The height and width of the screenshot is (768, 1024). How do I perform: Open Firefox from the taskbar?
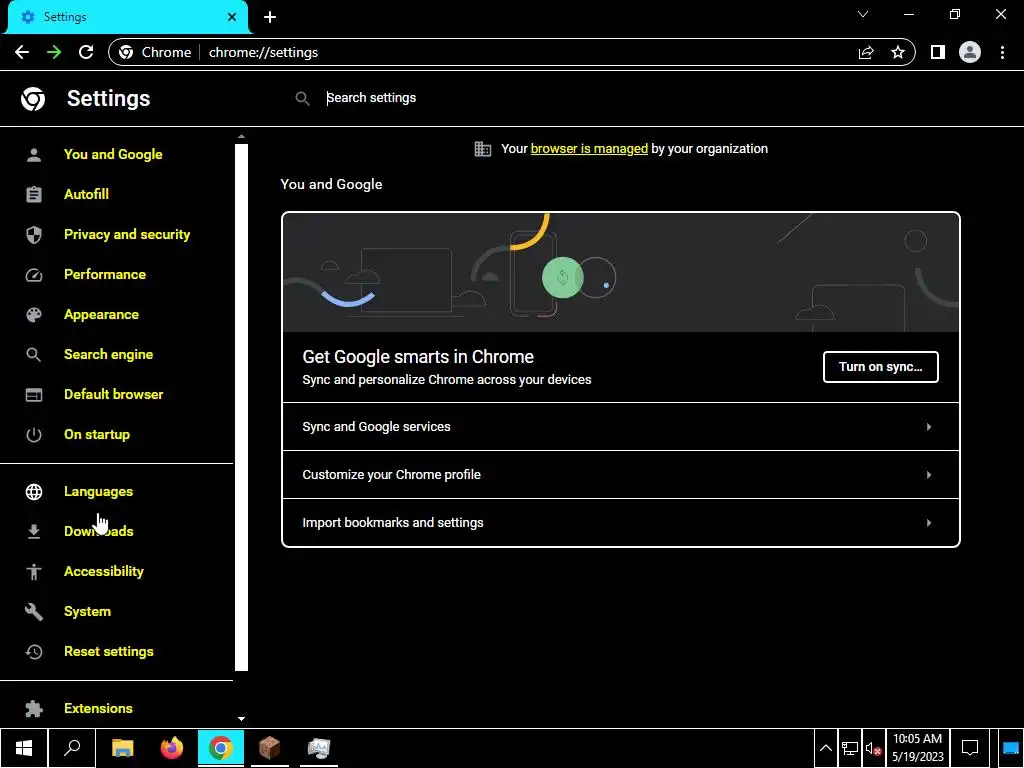(172, 748)
